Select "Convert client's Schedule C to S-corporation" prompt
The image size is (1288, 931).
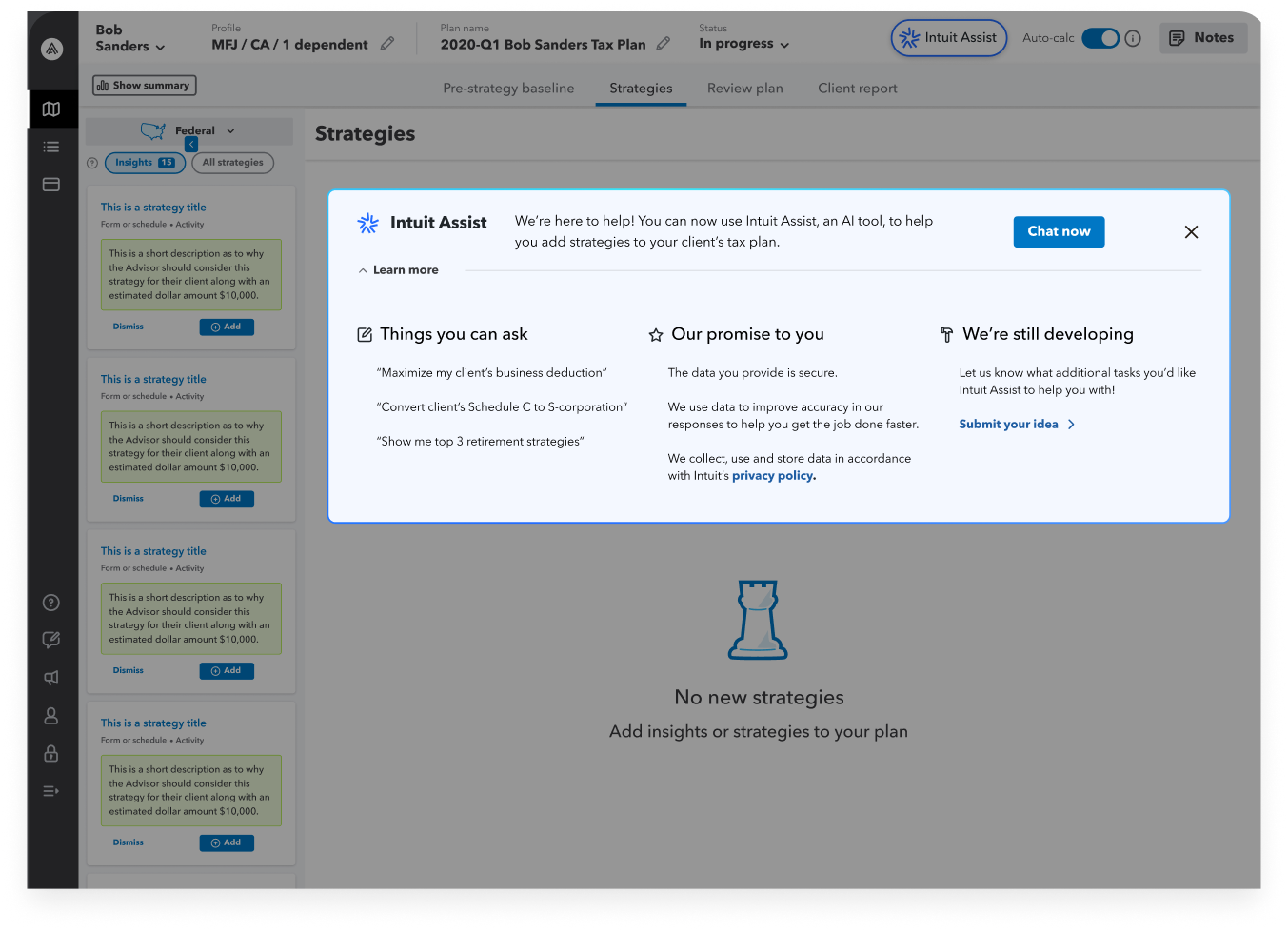point(502,407)
